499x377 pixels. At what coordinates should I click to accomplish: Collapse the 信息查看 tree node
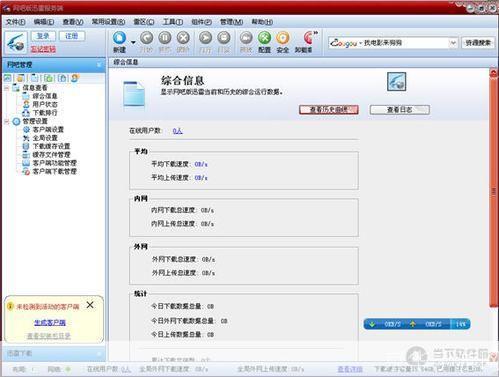7,88
